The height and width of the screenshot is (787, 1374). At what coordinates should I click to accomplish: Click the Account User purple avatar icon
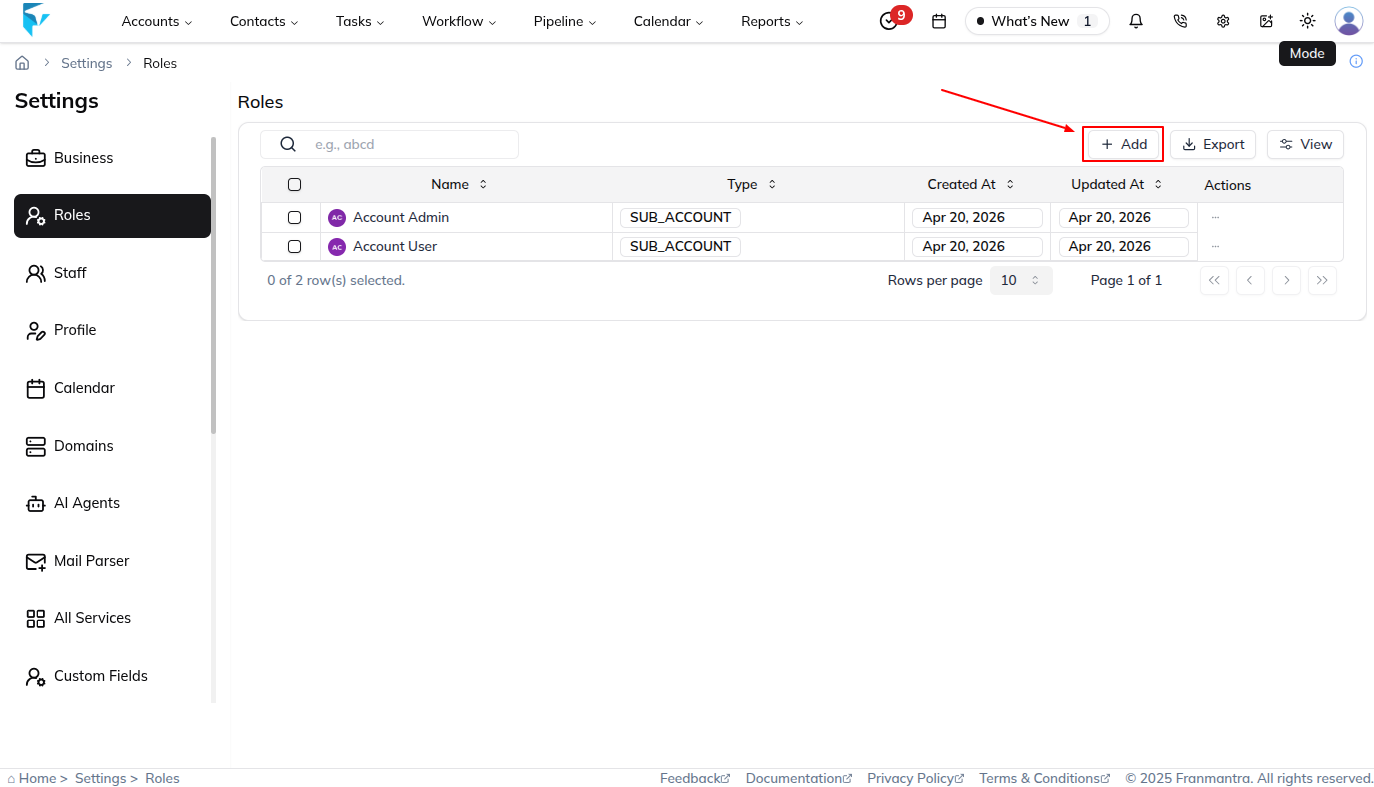[x=337, y=247]
